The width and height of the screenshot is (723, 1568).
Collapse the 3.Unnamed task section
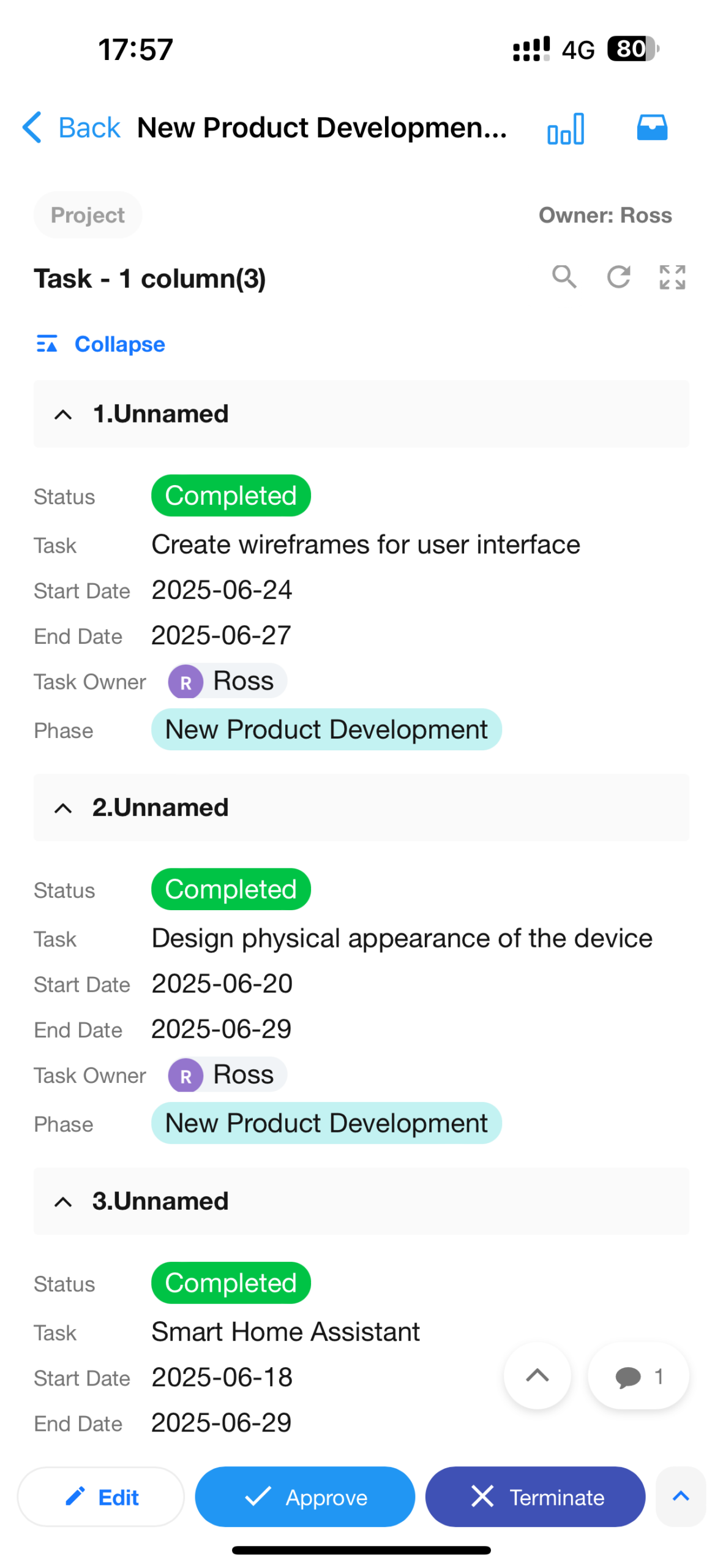[63, 1202]
